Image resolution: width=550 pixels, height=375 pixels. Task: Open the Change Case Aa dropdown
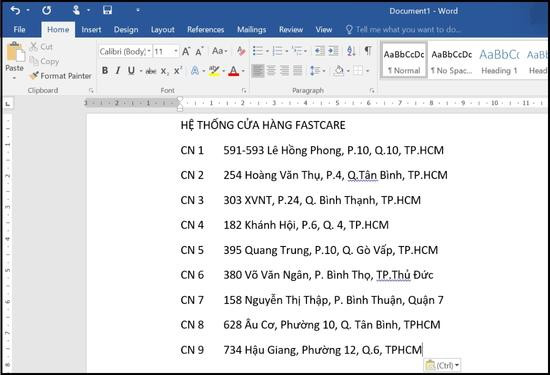220,51
